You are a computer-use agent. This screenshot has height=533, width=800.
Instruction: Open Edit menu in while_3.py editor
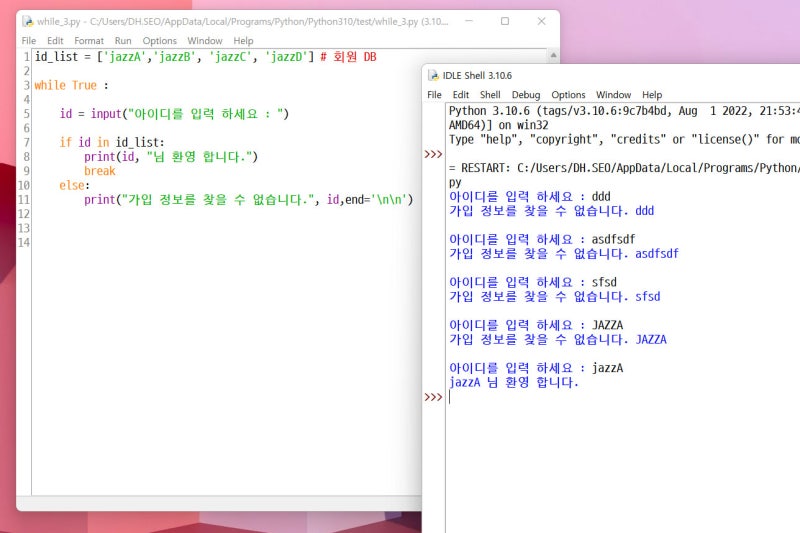click(x=55, y=41)
